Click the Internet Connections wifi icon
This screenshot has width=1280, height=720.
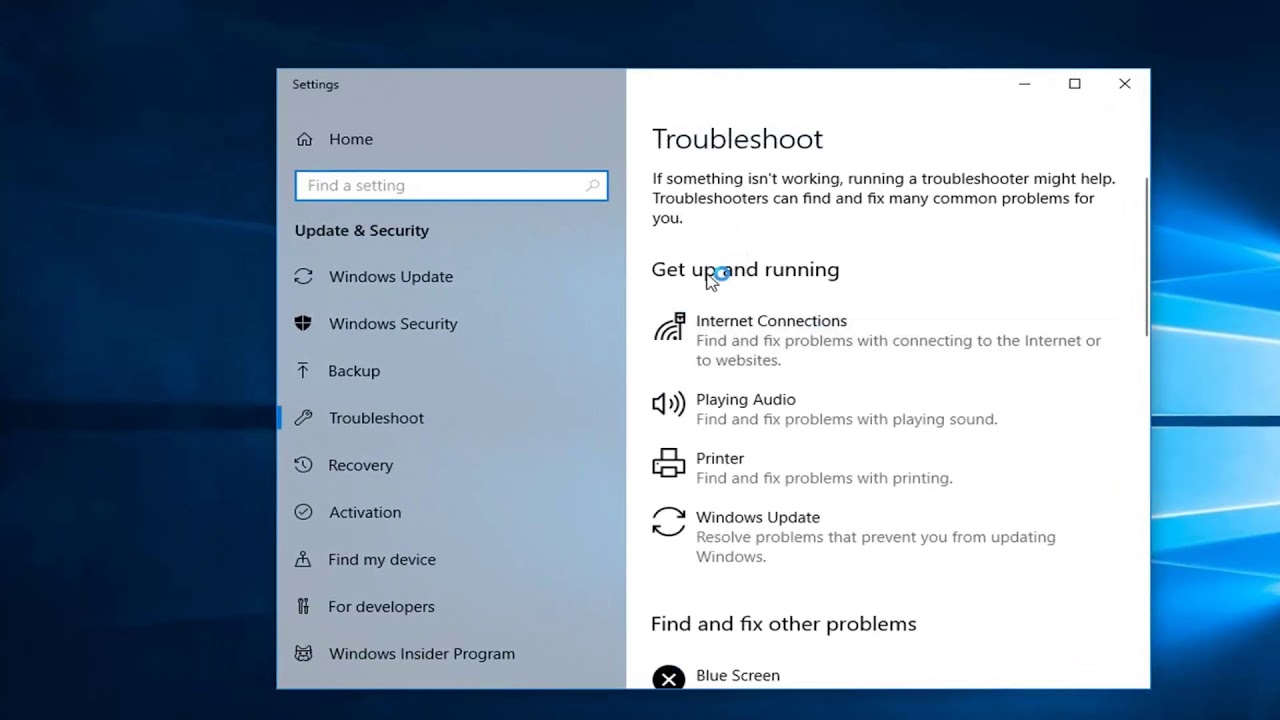coord(669,327)
